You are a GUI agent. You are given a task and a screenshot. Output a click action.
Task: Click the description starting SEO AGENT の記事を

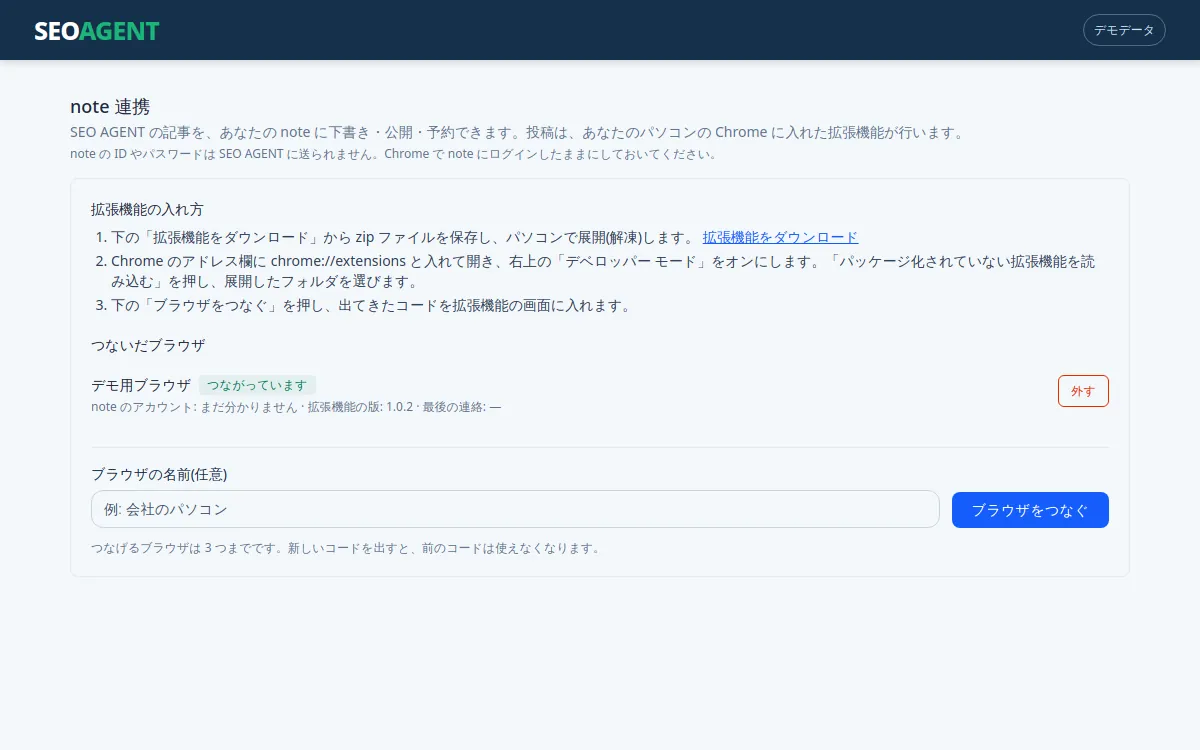coord(517,132)
